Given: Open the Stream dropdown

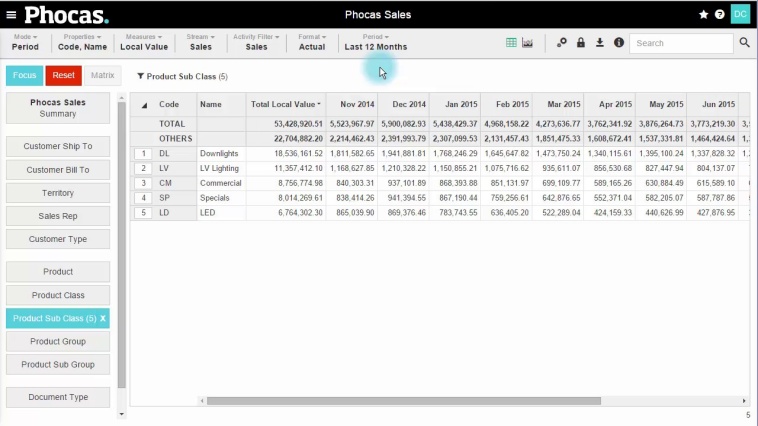Looking at the screenshot, I should pos(201,42).
